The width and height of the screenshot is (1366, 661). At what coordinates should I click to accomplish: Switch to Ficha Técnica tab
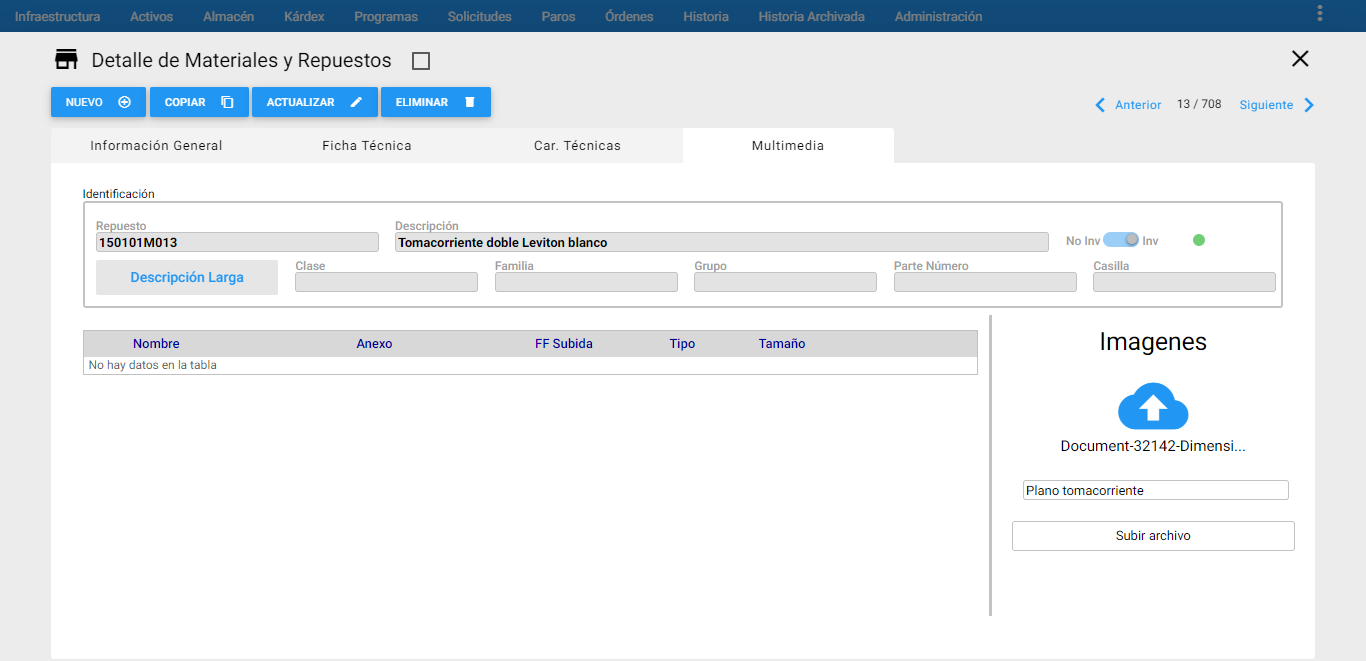tap(367, 146)
